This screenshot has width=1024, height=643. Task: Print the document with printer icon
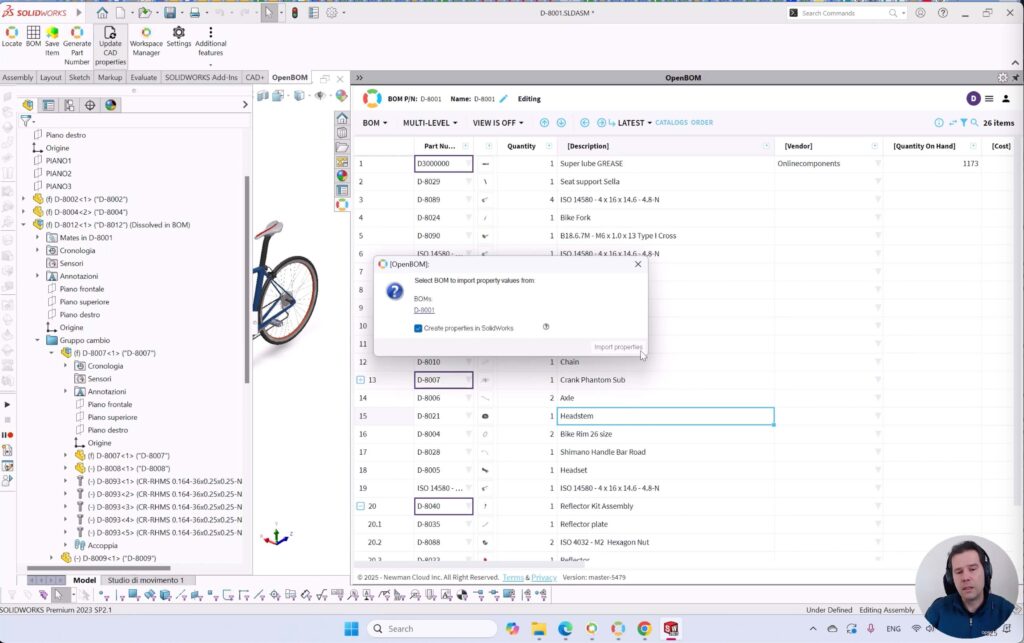(195, 12)
